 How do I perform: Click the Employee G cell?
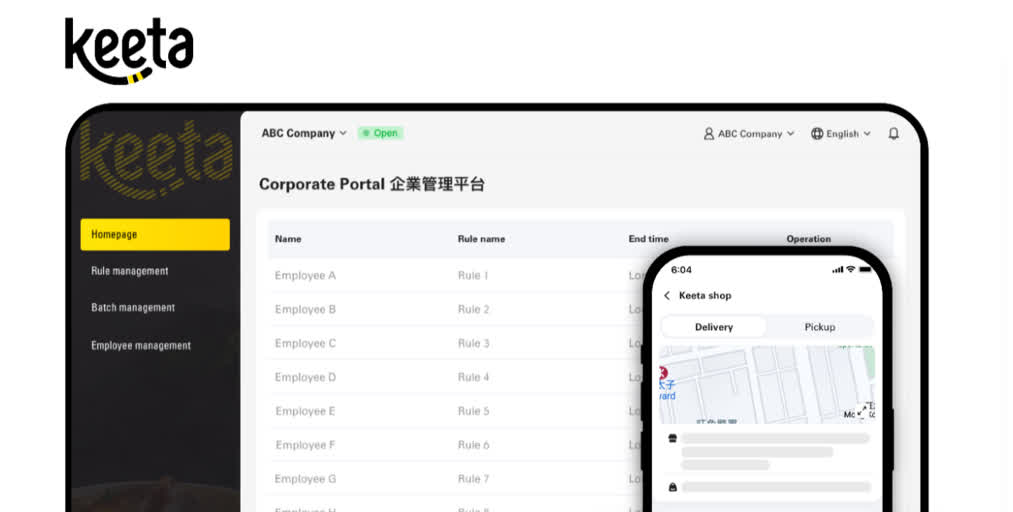coord(306,479)
